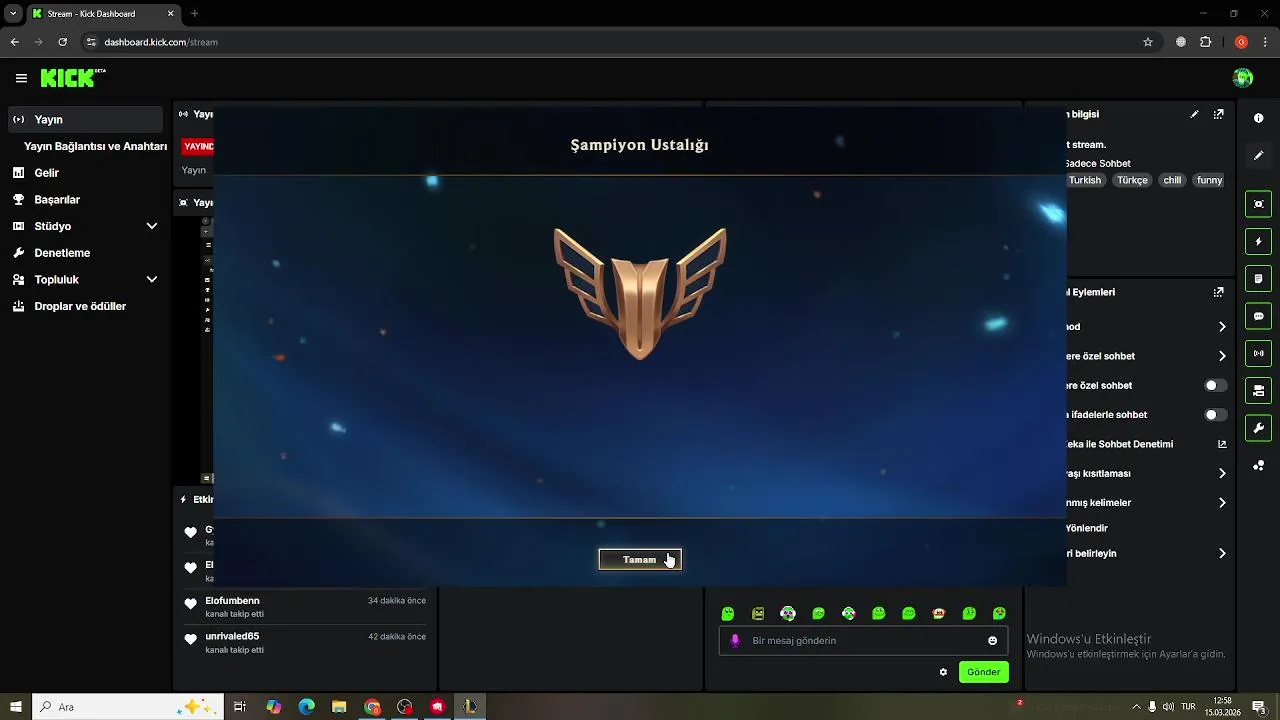Click the purple microphone icon in chat input
Screen dimensions: 1280x720
tap(735, 641)
